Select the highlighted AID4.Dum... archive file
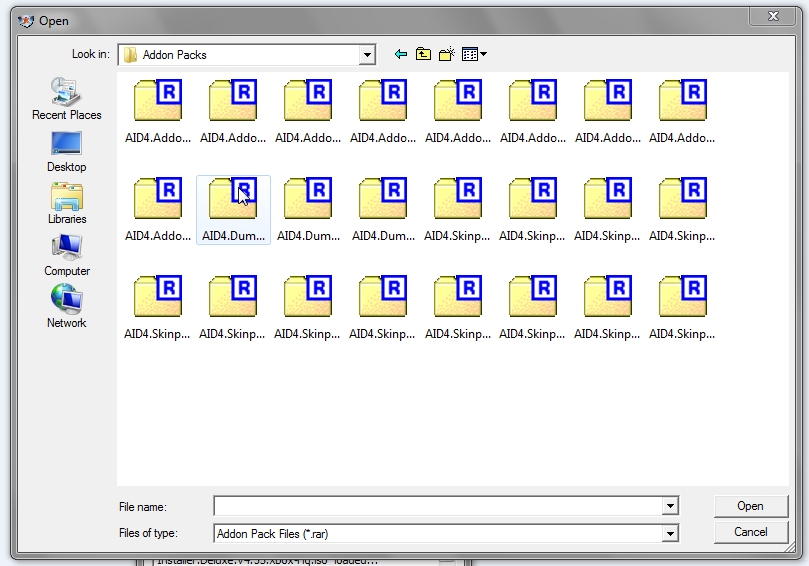The height and width of the screenshot is (566, 809). [x=234, y=208]
